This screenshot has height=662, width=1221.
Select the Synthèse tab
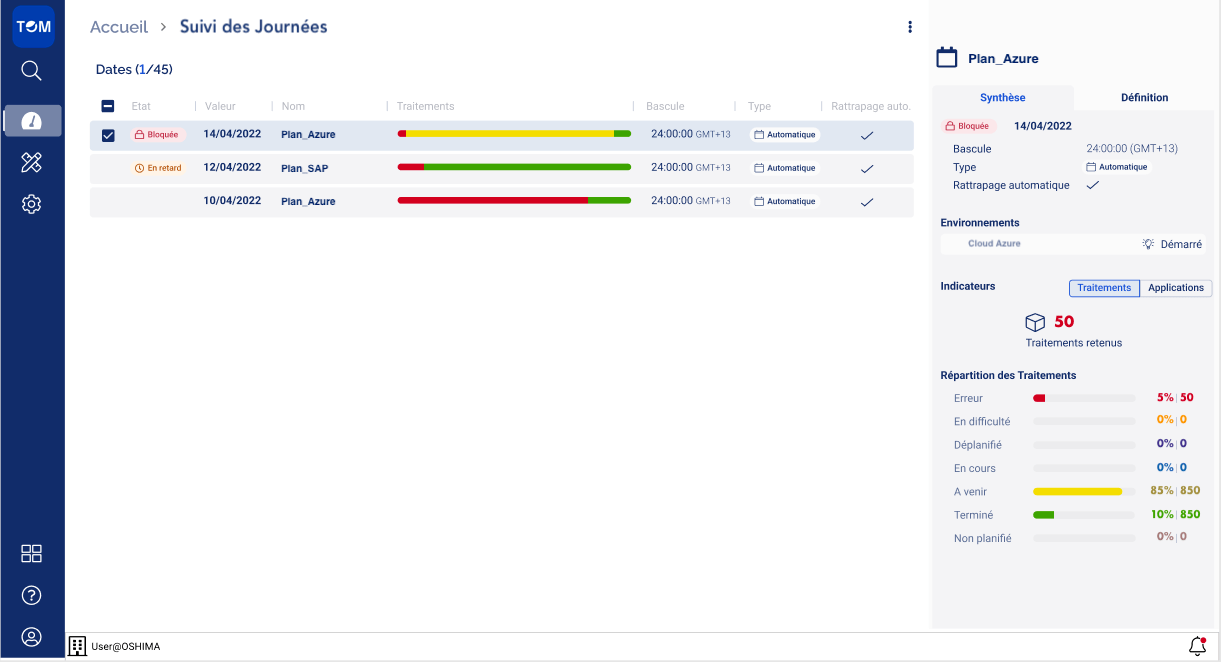[x=1002, y=97]
